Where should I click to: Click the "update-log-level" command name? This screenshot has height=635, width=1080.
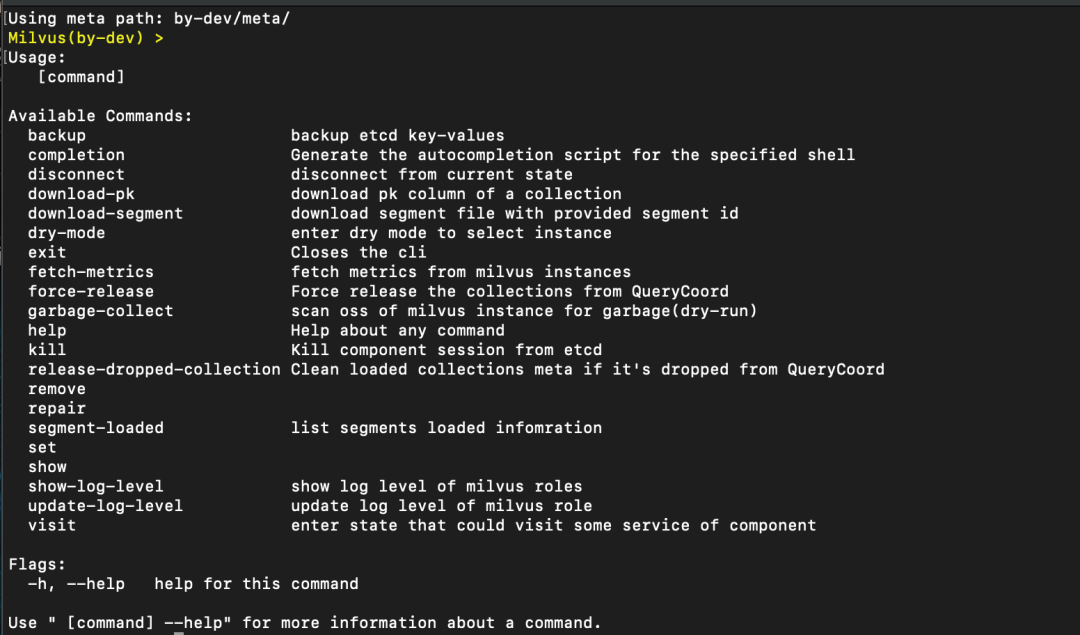(x=105, y=506)
